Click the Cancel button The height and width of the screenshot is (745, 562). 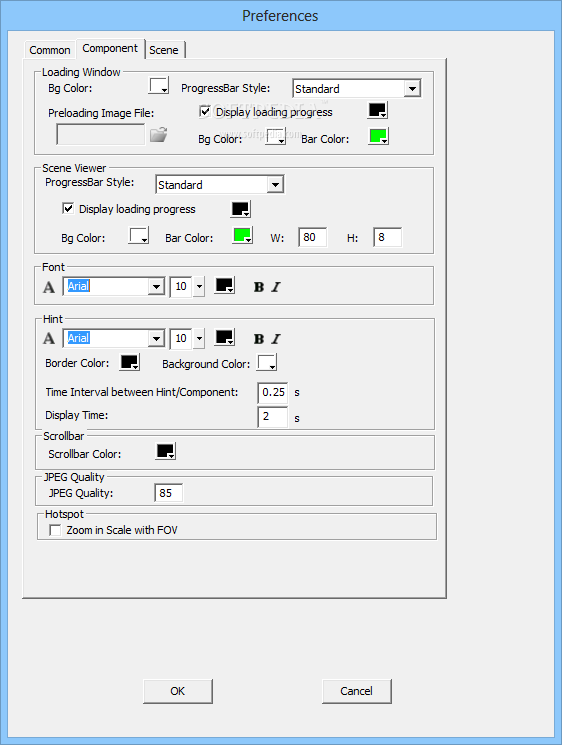[357, 691]
